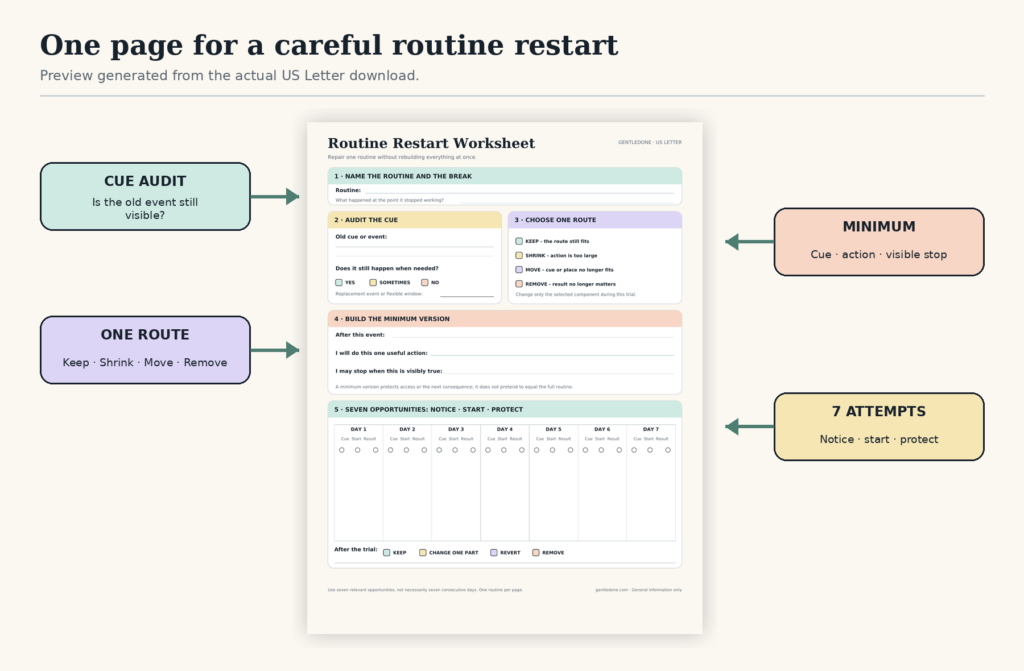The width and height of the screenshot is (1024, 671).
Task: Click the '4 · BUILD THE MINIMUM VERSION' header
Action: [505, 319]
